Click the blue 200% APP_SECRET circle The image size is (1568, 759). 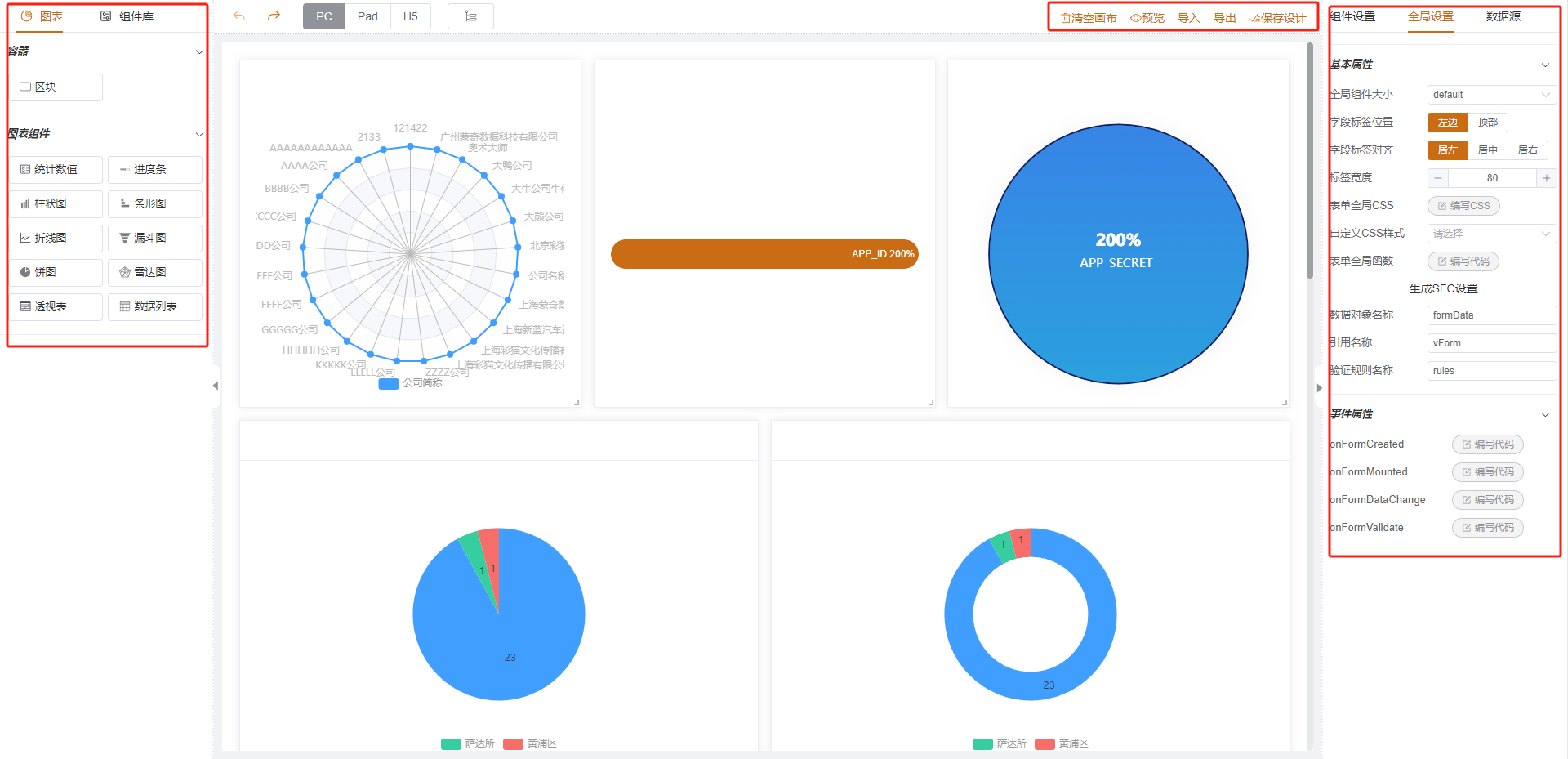(x=1118, y=254)
